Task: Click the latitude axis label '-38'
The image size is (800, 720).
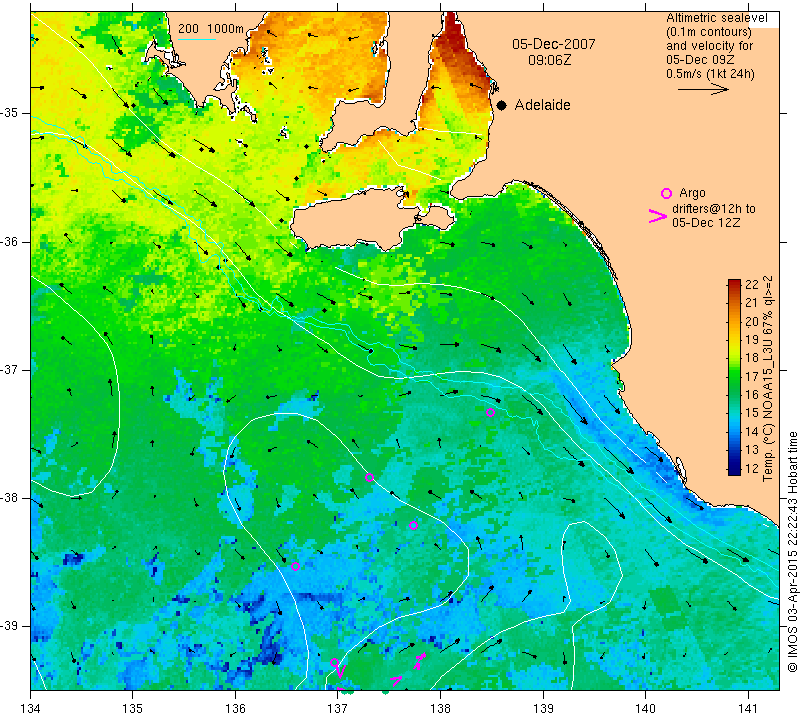Action: tap(10, 498)
